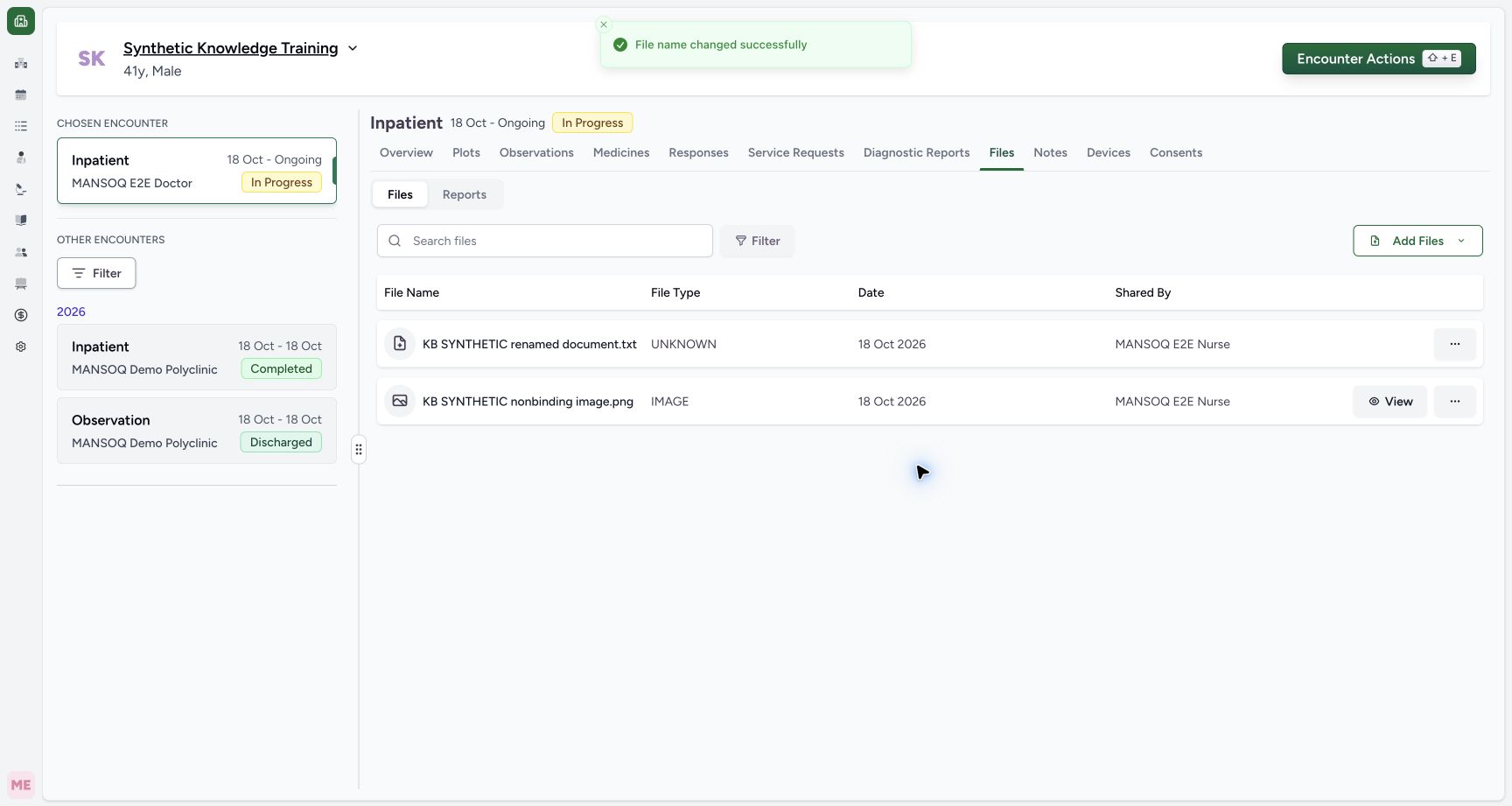View the KB SYNTHETIC nonbinding image.png file

pyautogui.click(x=1390, y=401)
